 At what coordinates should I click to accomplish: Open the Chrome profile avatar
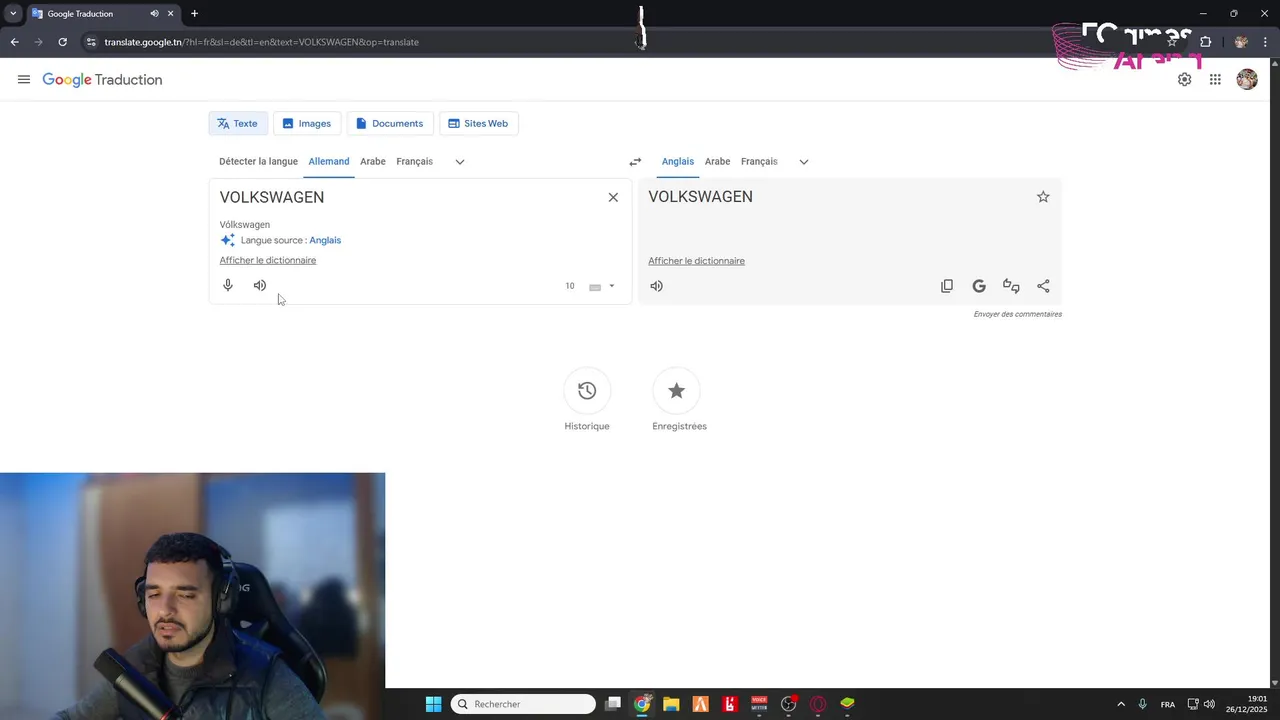pos(1241,42)
